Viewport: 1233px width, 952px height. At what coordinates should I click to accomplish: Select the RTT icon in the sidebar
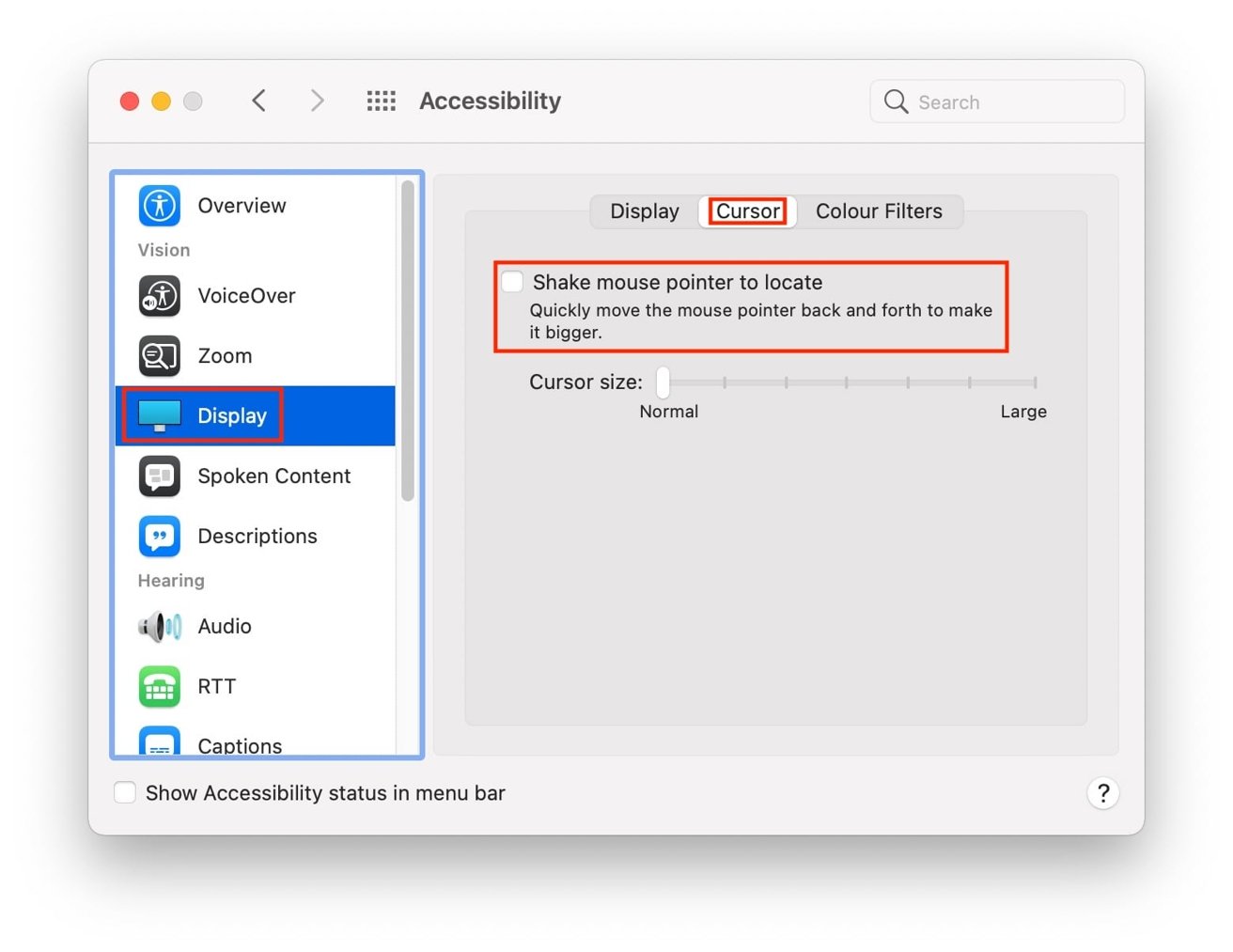coord(158,686)
